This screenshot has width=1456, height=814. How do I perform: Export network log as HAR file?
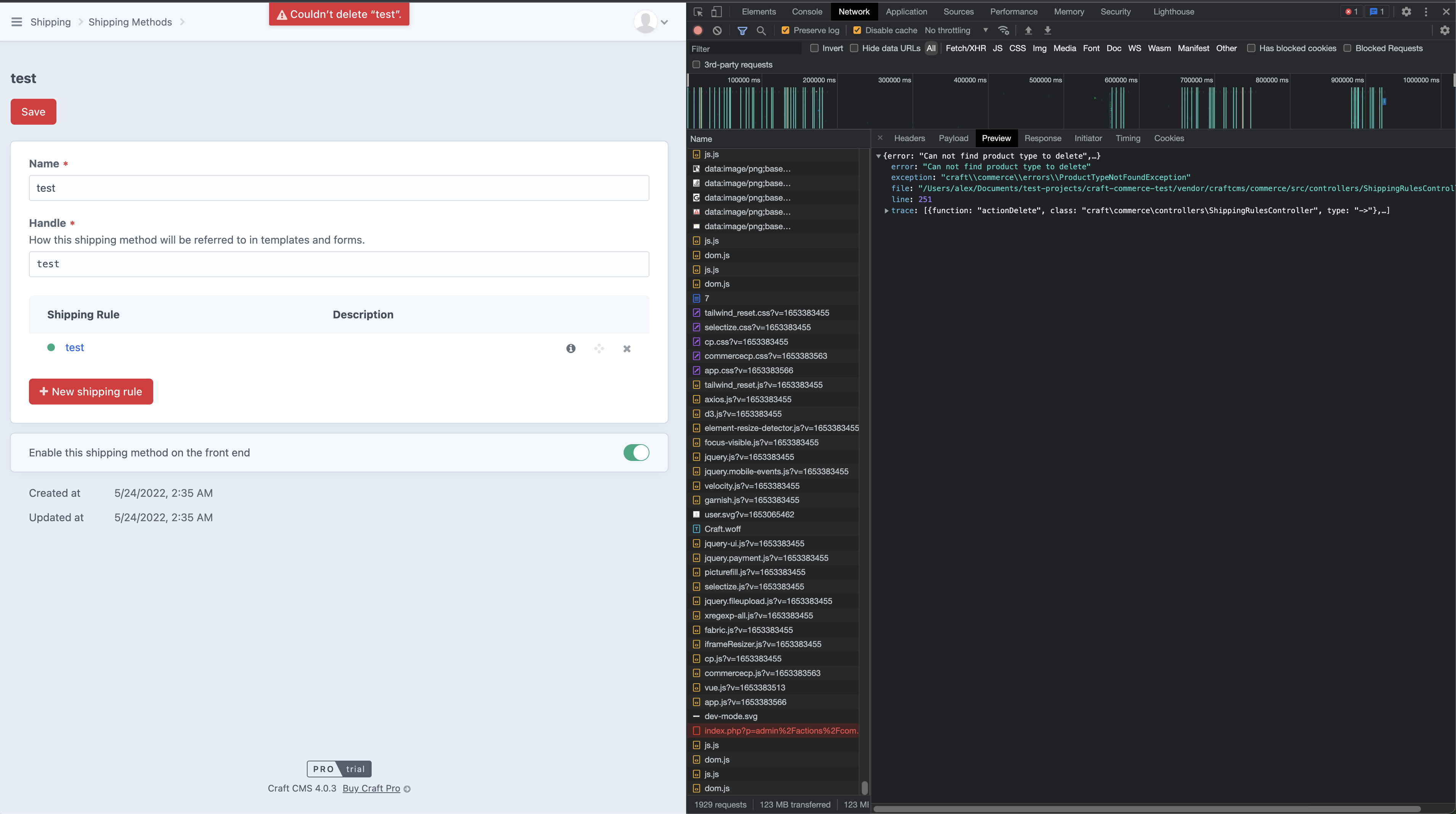pyautogui.click(x=1047, y=31)
